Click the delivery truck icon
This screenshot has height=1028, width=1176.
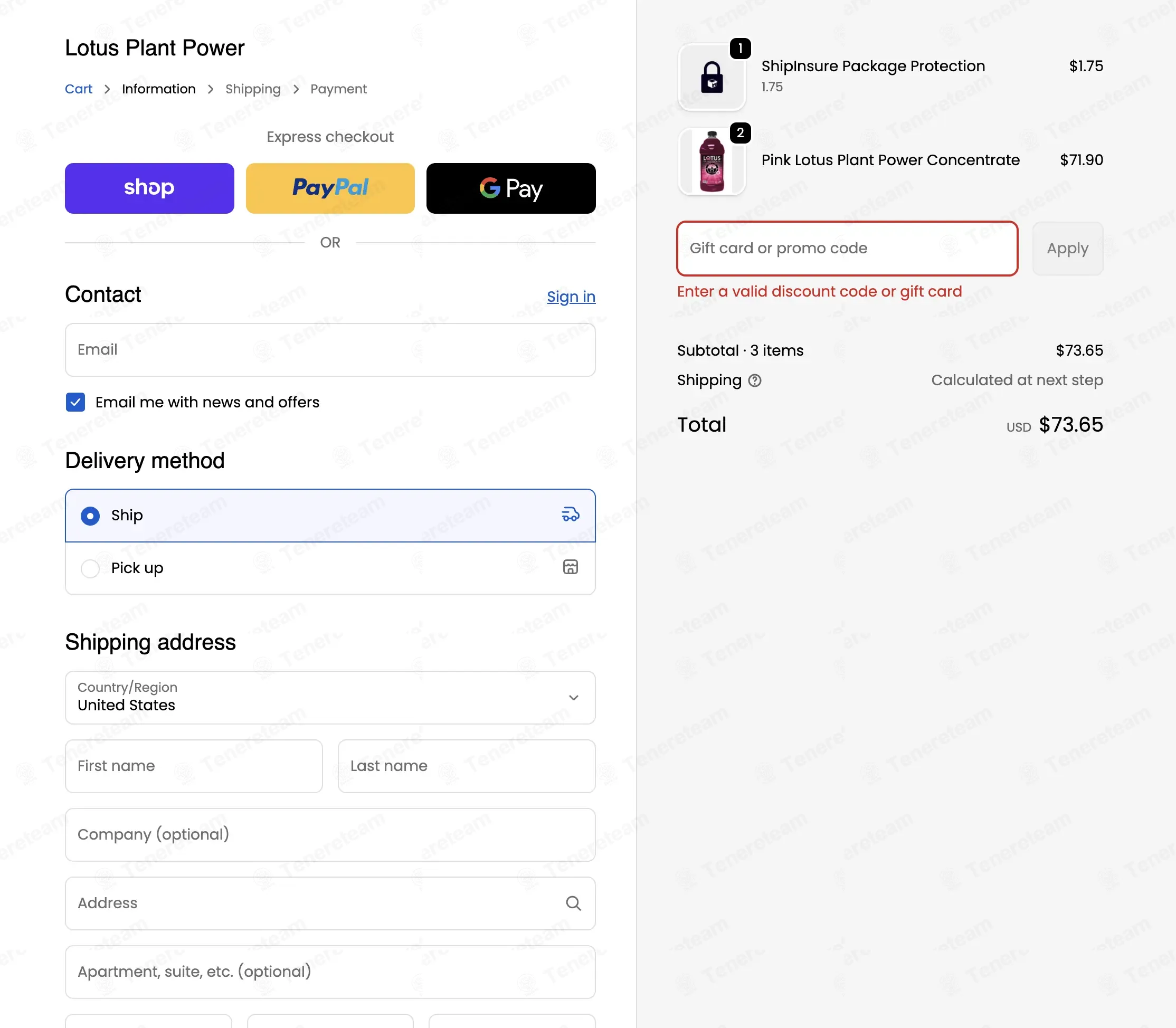click(x=570, y=515)
